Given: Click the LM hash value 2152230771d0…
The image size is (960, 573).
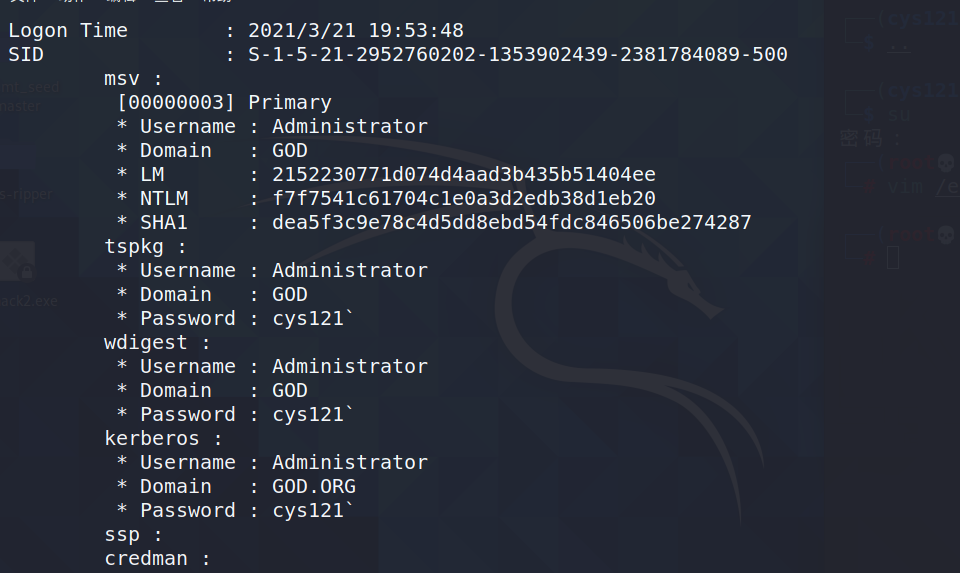Looking at the screenshot, I should point(463,174).
